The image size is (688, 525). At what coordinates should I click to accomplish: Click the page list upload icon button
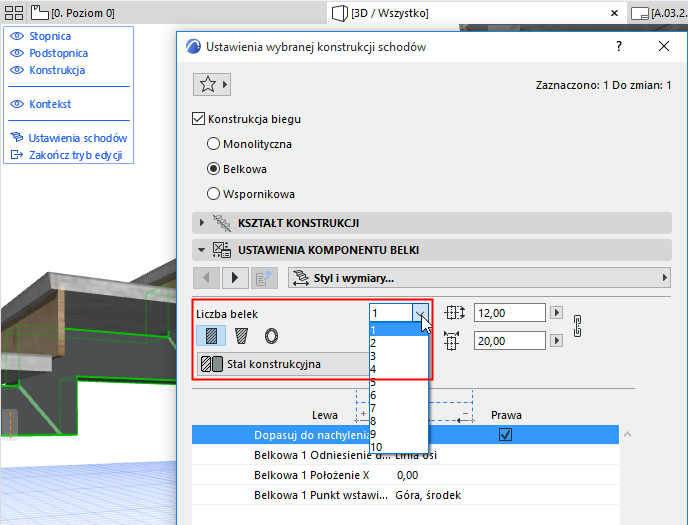pos(264,278)
